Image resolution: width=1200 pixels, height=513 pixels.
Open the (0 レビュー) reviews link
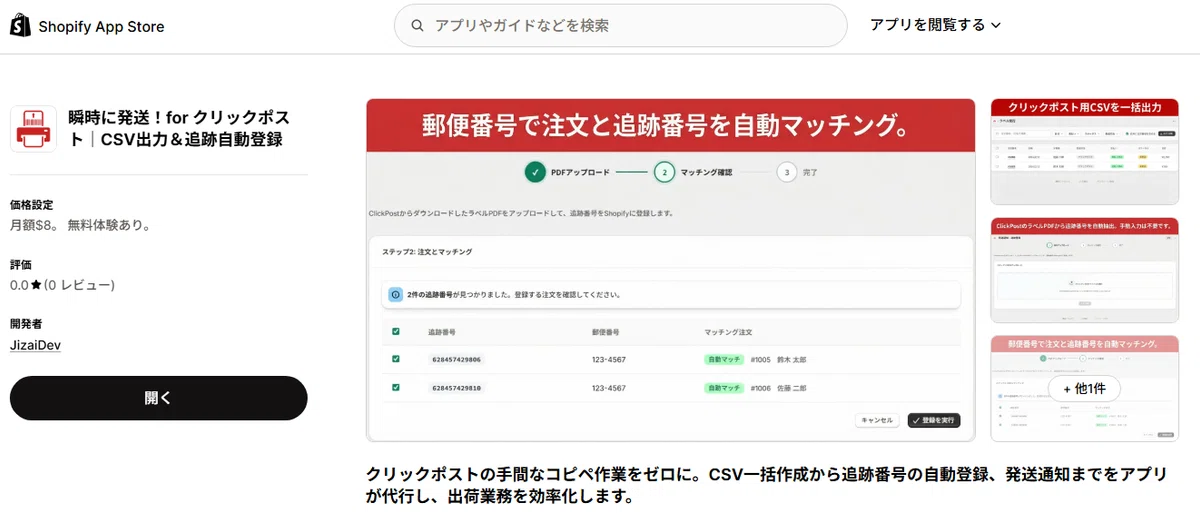coord(80,285)
